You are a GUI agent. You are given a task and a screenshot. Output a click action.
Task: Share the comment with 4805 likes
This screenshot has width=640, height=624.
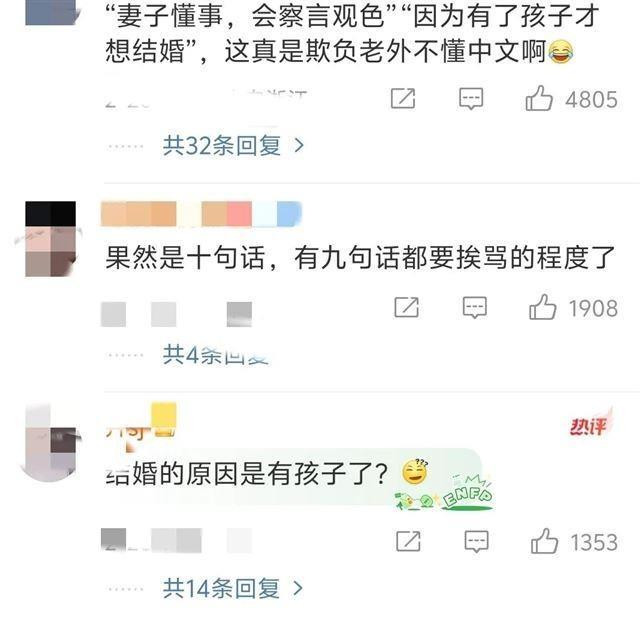[403, 98]
